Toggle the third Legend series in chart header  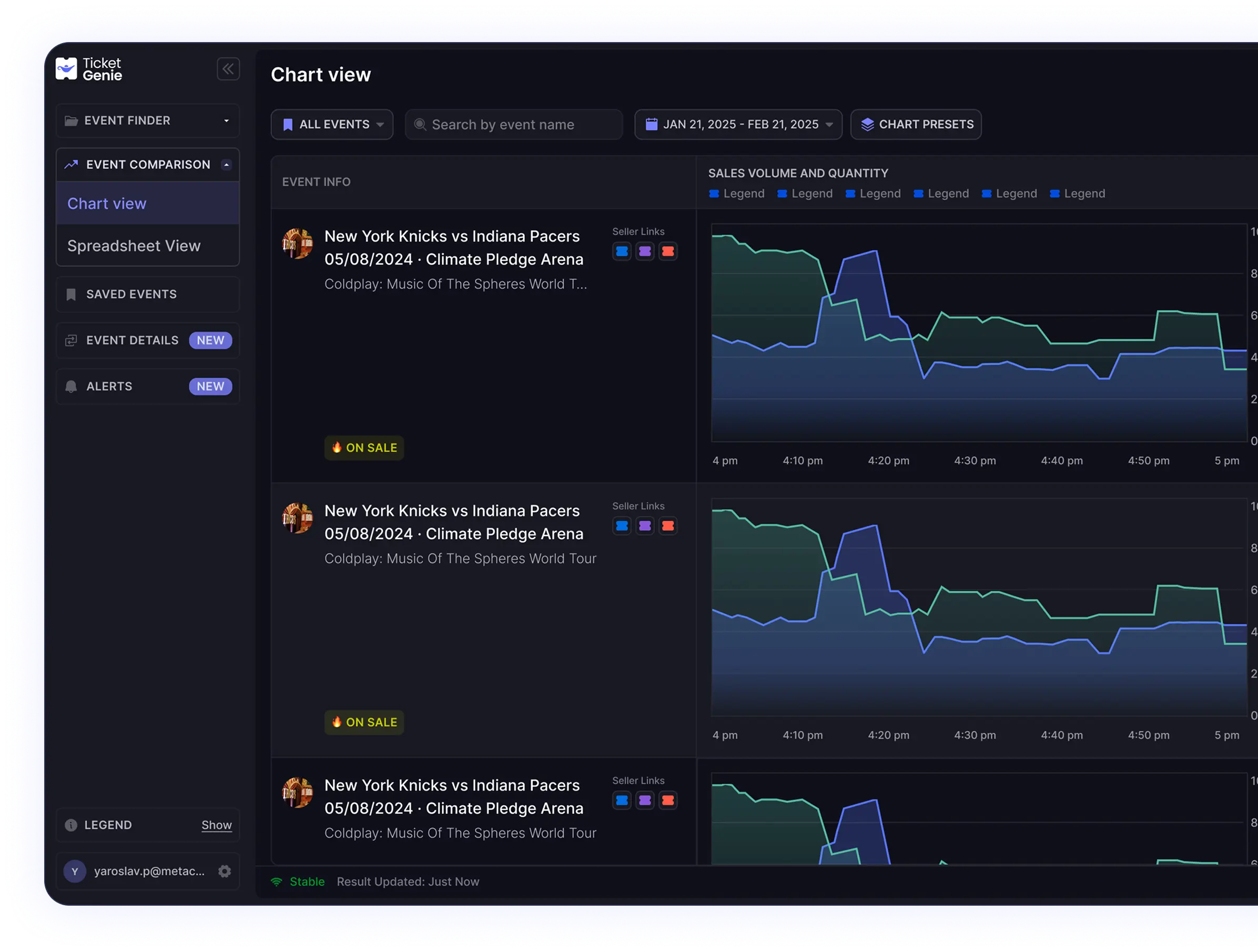[873, 194]
